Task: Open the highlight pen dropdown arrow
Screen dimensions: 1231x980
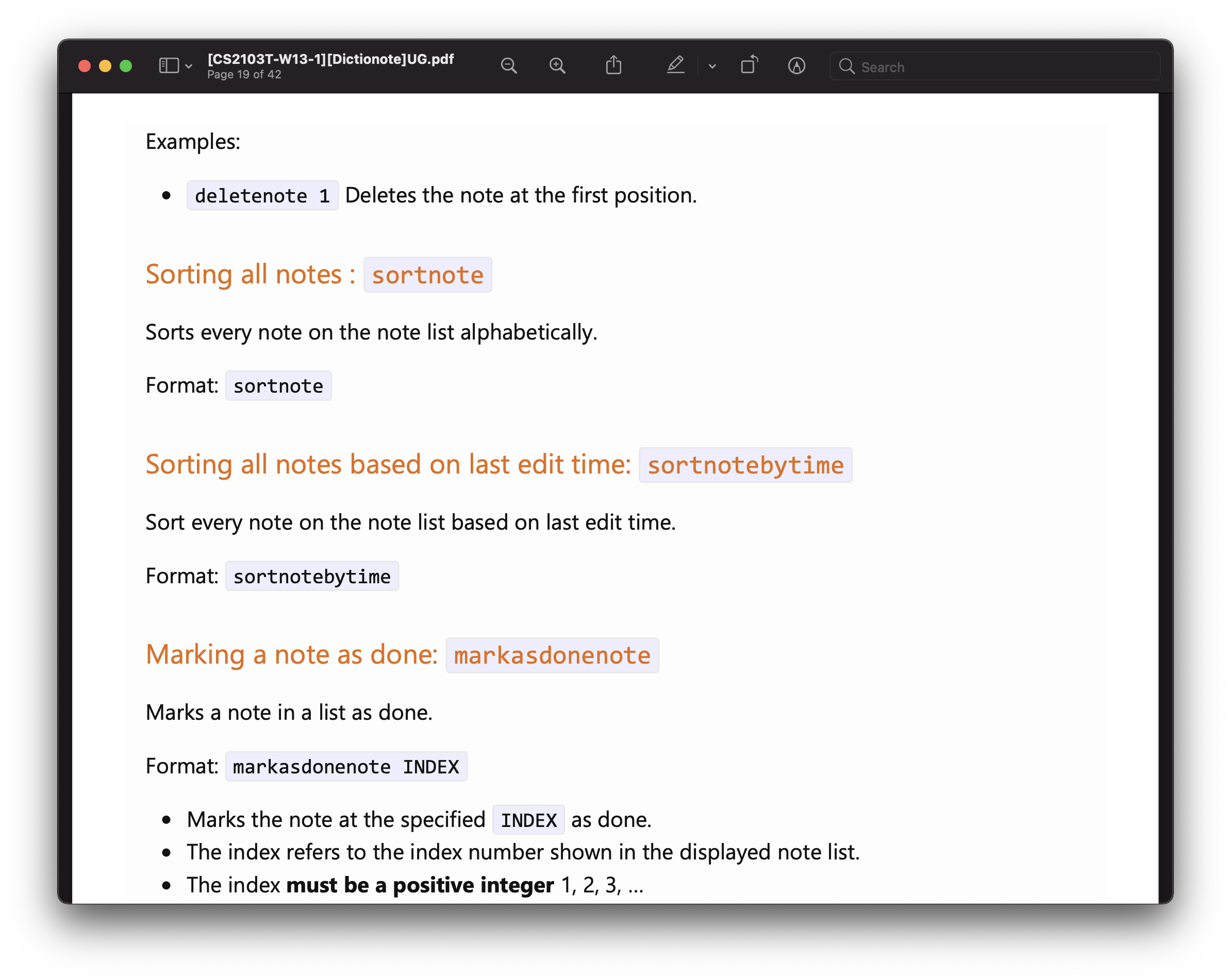Action: 712,67
